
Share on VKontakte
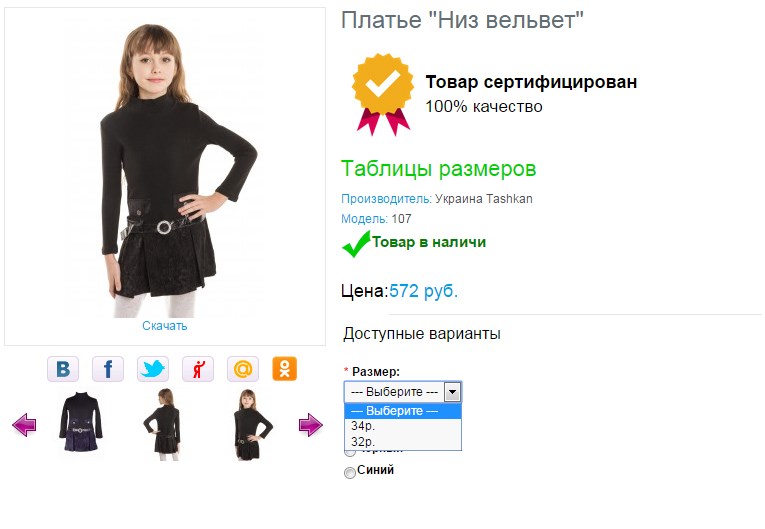point(63,369)
